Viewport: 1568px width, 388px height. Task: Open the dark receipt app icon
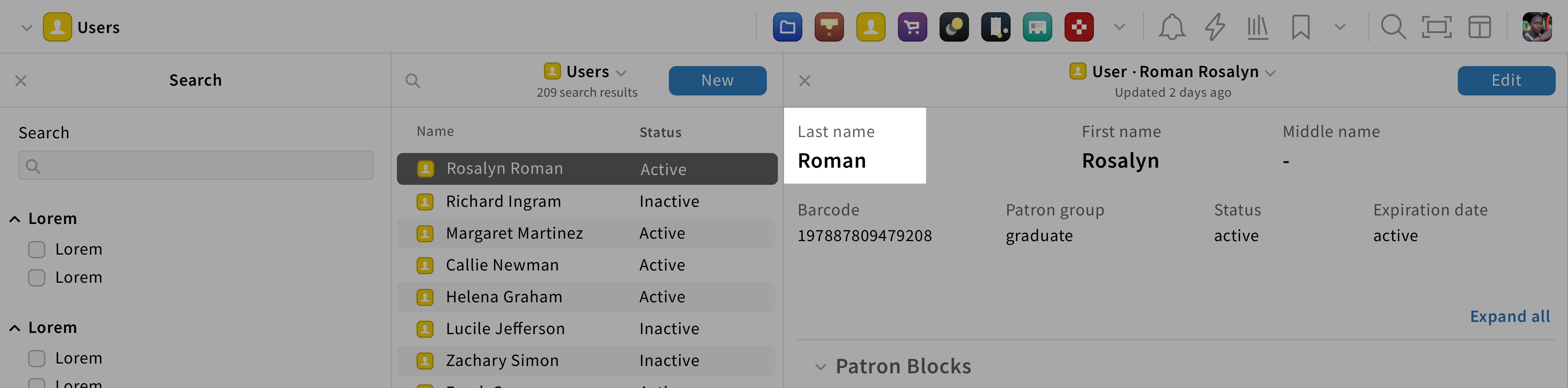click(996, 27)
